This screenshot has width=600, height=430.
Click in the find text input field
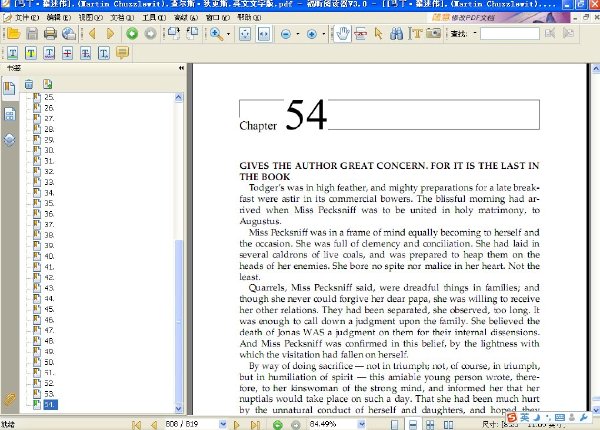point(510,34)
